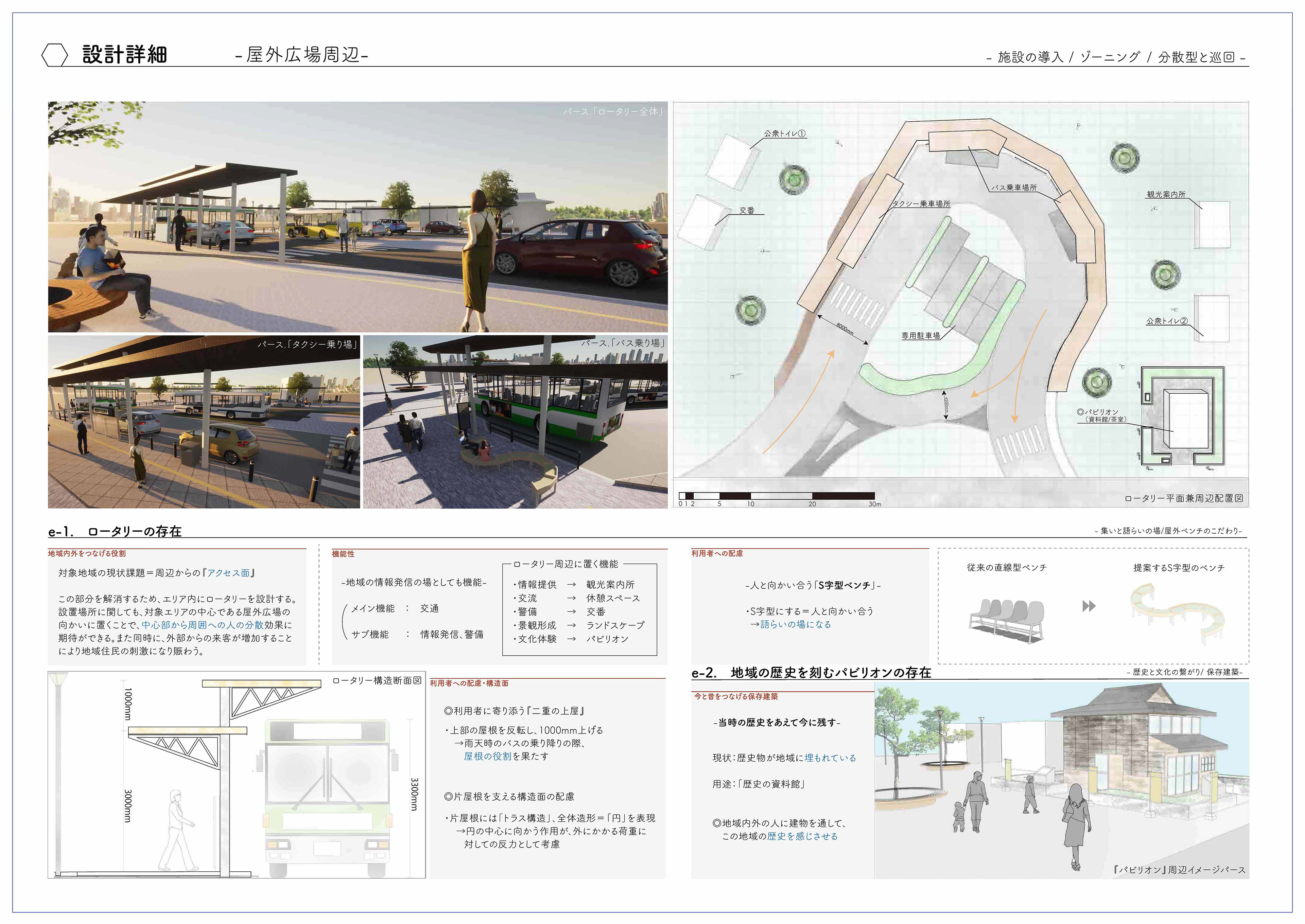Screen dimensions: 1305x924
Task: Click the 歴史と文化の繋がり/ 保存建築 note
Action: coord(1184,672)
